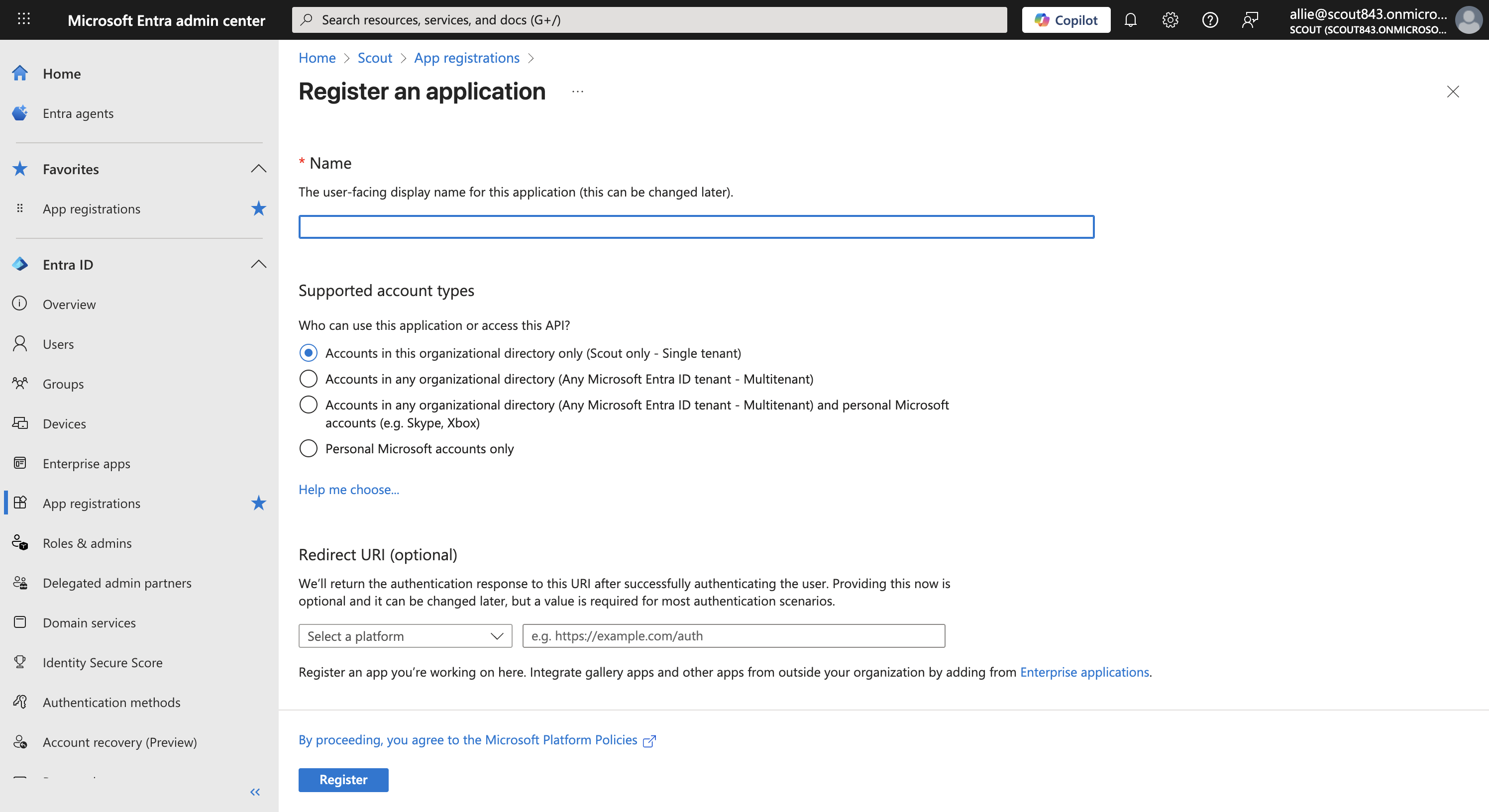Click the help question mark icon
The height and width of the screenshot is (812, 1489).
[x=1210, y=20]
